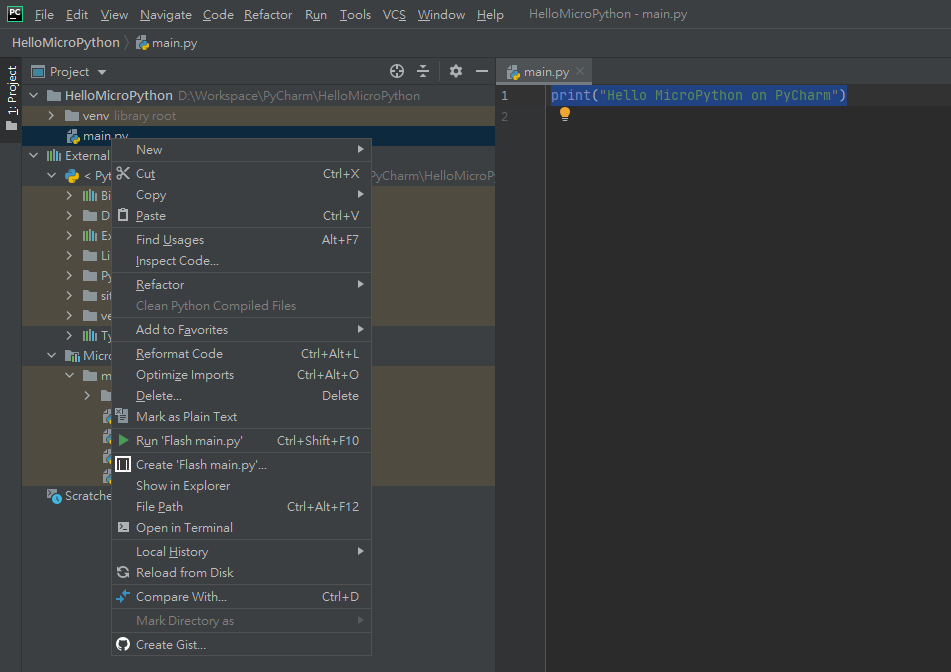Click the print statement on line 1

698,95
